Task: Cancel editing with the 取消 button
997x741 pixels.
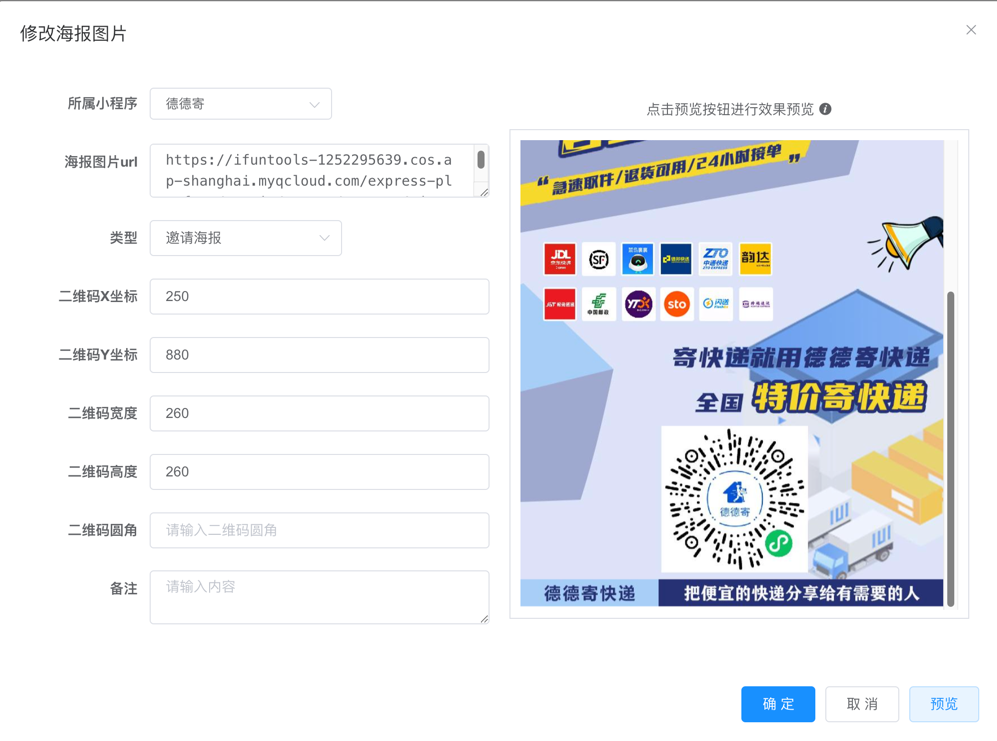Action: 862,704
